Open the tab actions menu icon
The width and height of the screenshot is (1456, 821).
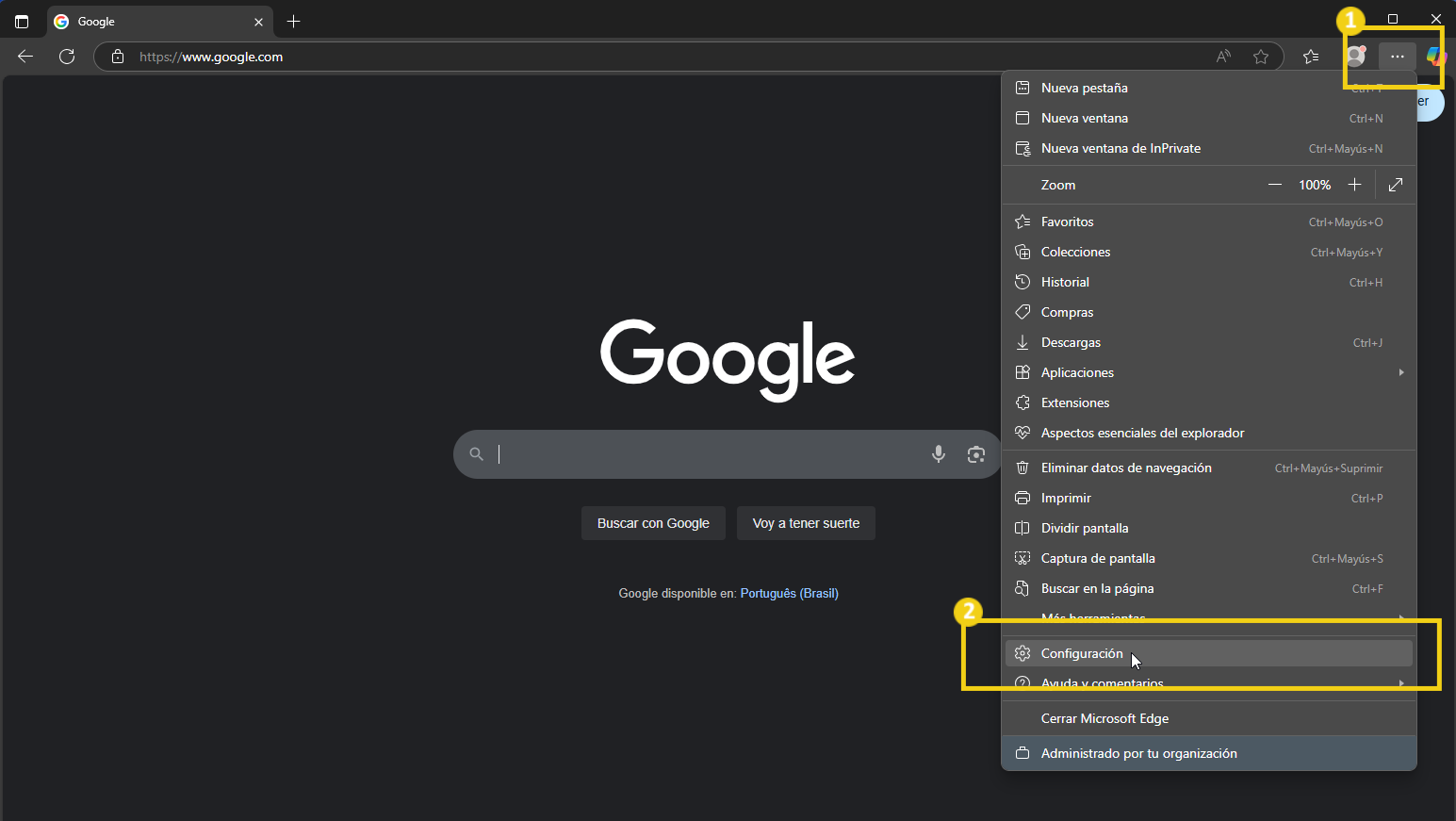pos(22,21)
